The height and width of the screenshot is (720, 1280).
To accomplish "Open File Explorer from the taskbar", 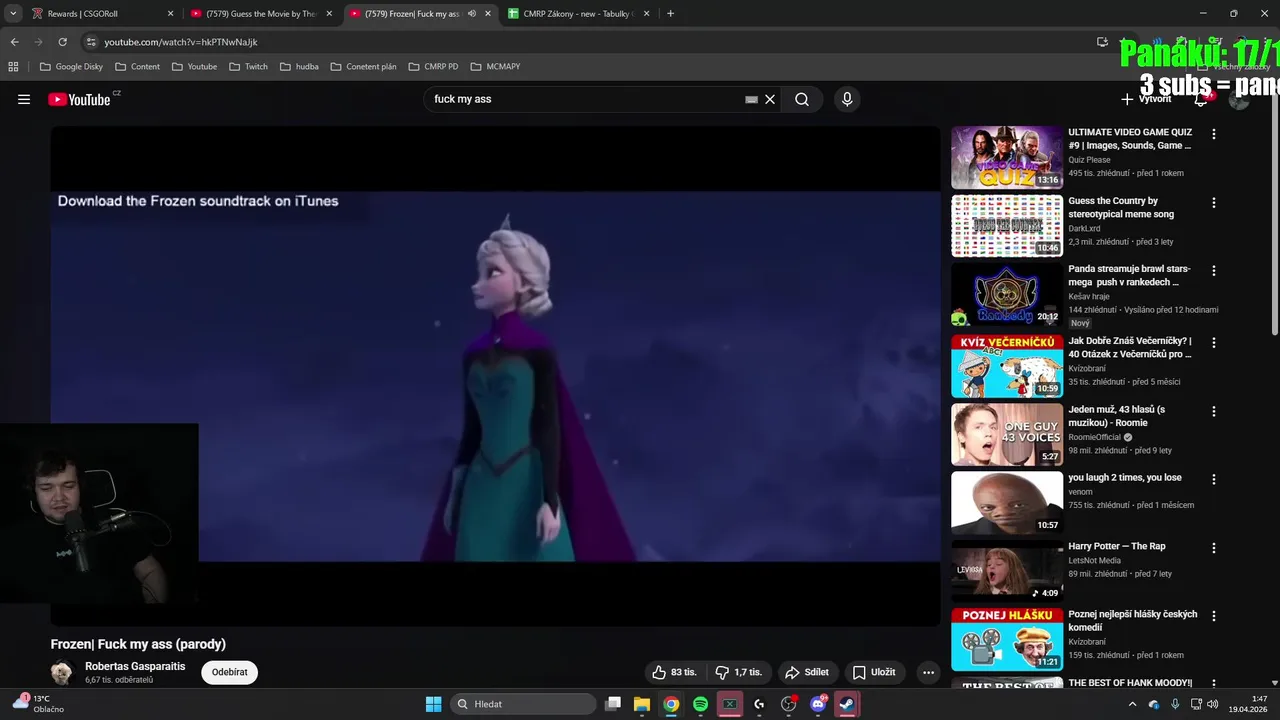I will pyautogui.click(x=642, y=704).
